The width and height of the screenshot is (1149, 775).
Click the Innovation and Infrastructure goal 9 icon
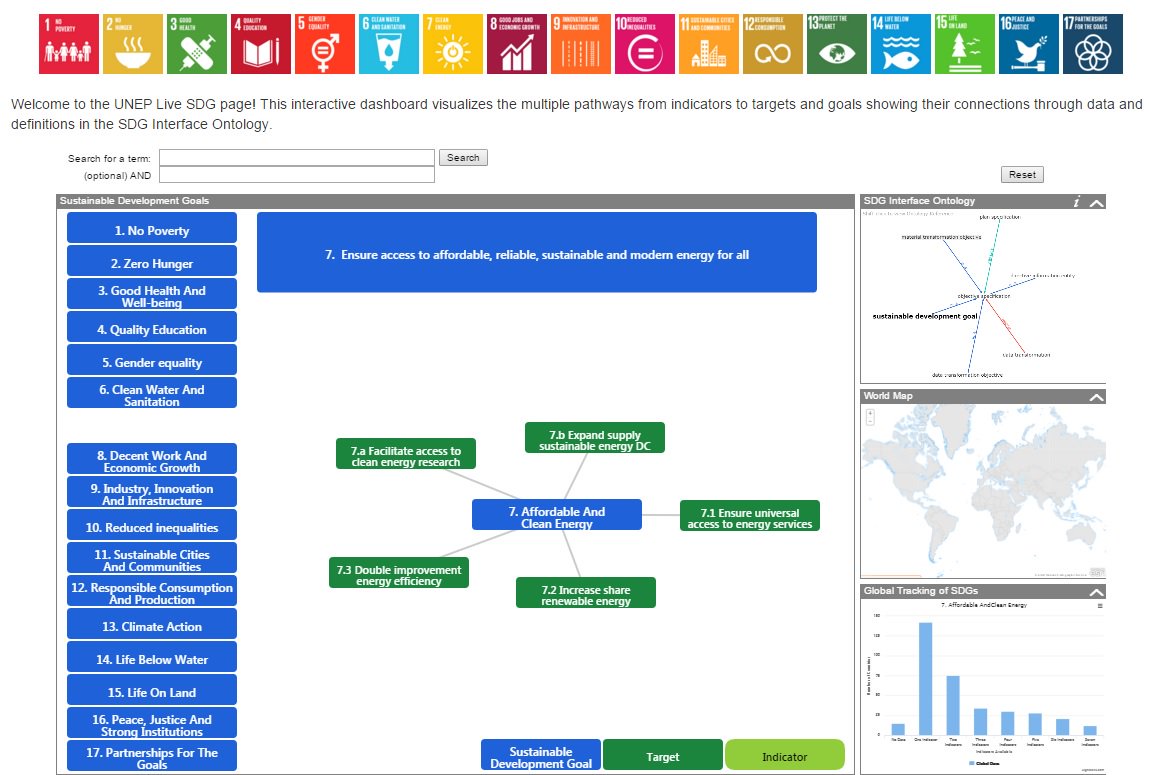pos(581,44)
